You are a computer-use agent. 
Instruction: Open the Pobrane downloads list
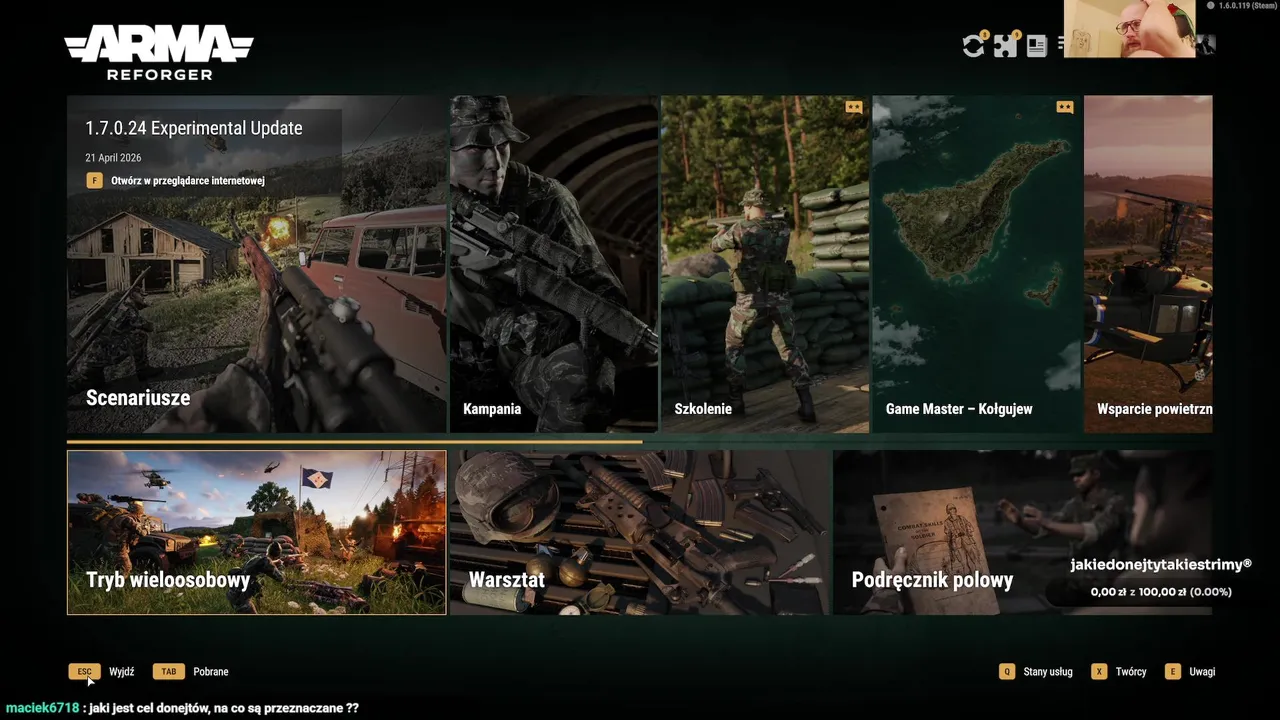[x=210, y=672]
